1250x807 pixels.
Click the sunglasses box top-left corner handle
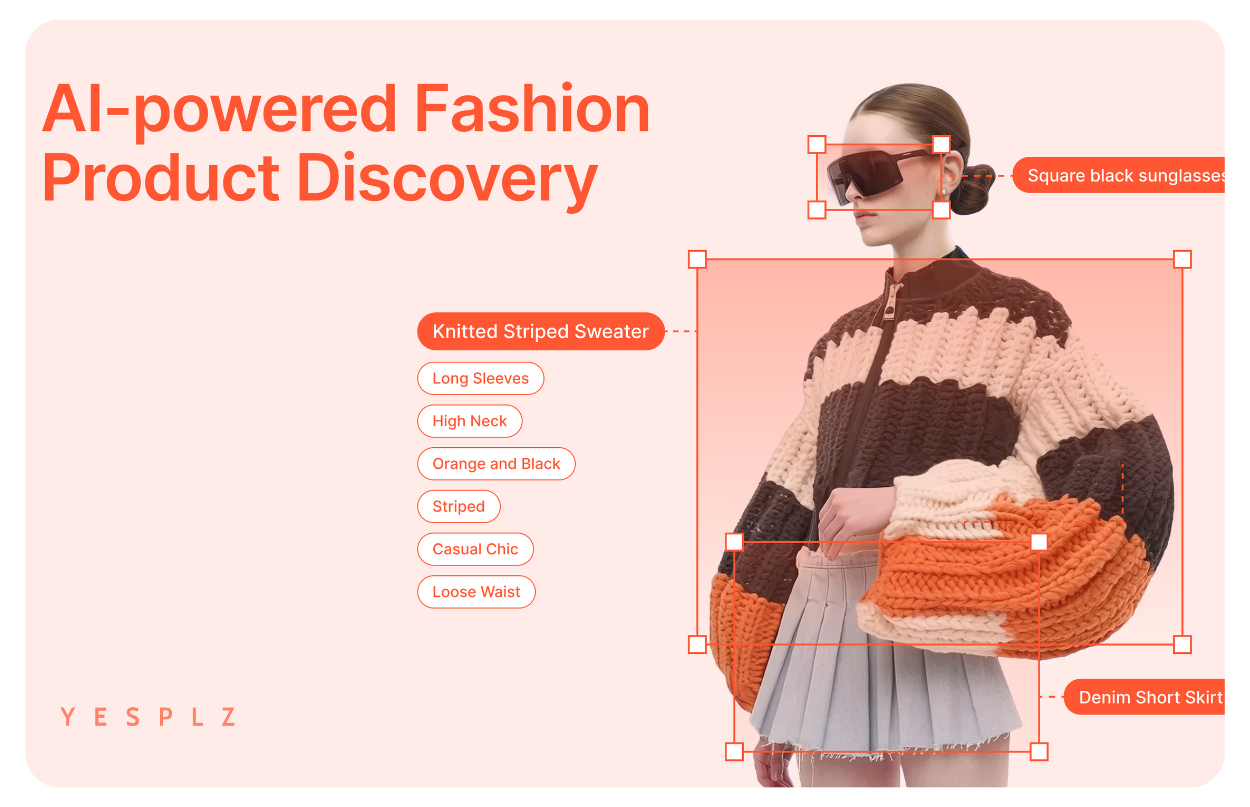coord(817,145)
